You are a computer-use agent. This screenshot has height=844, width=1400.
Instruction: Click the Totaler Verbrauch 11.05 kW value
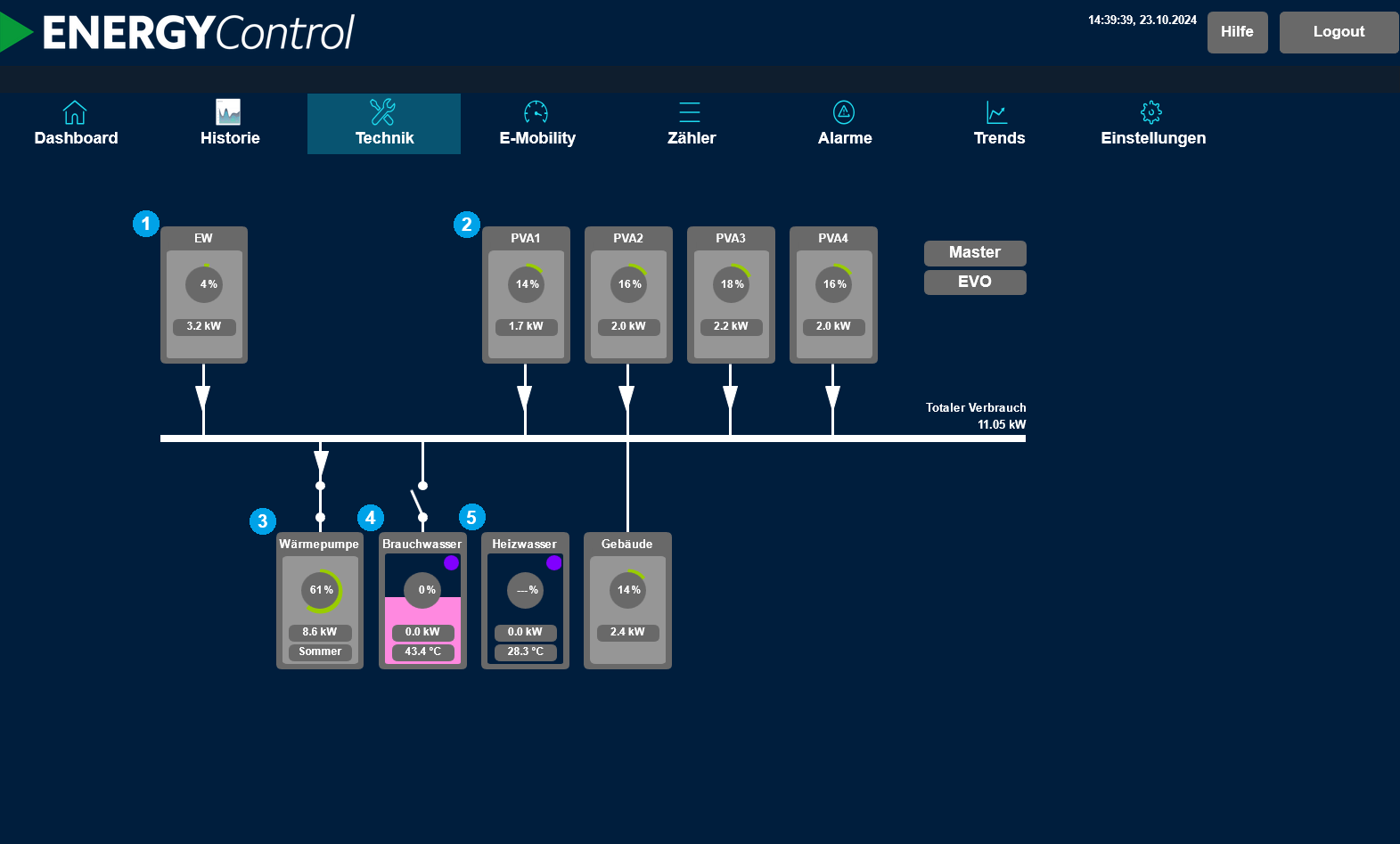1002,425
